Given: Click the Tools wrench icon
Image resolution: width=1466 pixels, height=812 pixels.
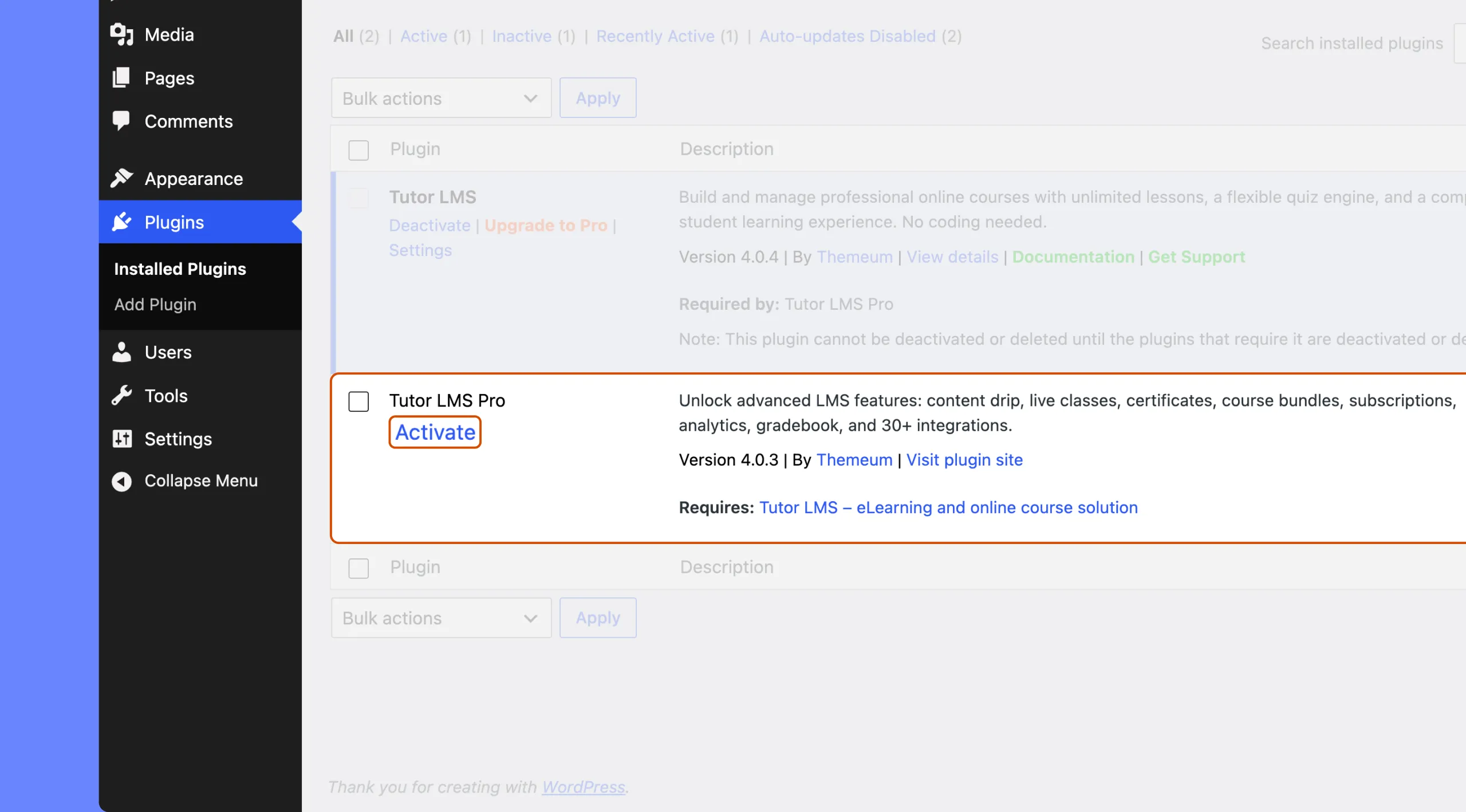Looking at the screenshot, I should [121, 395].
